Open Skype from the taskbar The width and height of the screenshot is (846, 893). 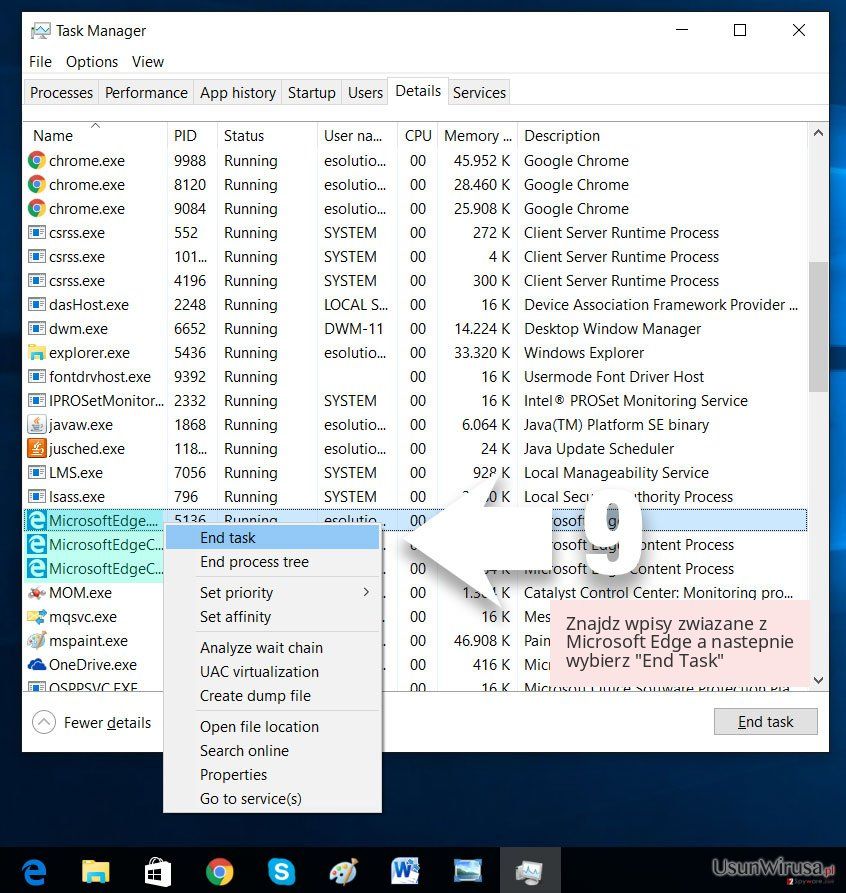click(x=281, y=872)
